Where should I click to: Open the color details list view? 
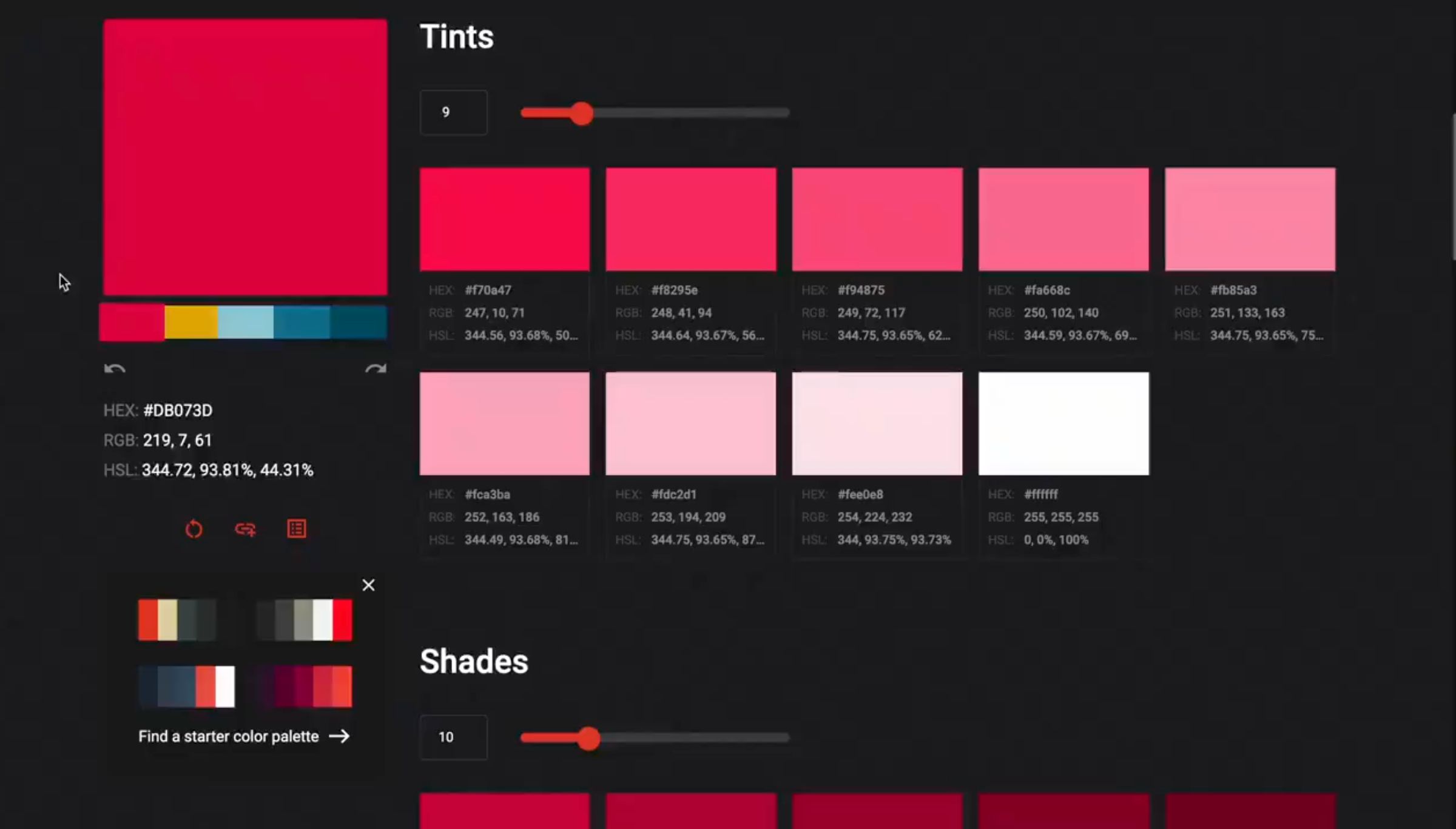[x=297, y=528]
